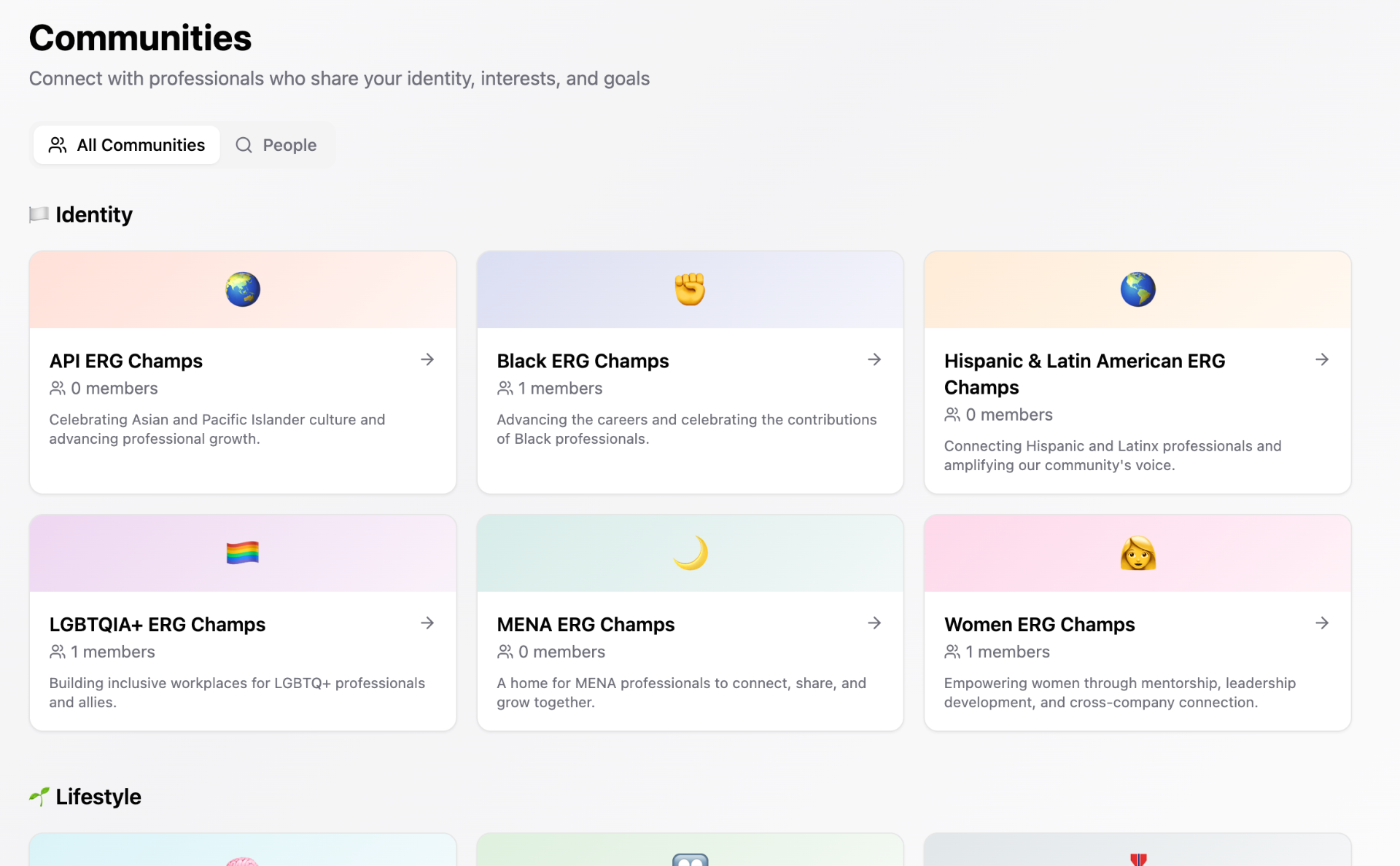Screen dimensions: 1400x866
Task: Click '0 members' on MENA ERG Champs
Action: click(561, 652)
